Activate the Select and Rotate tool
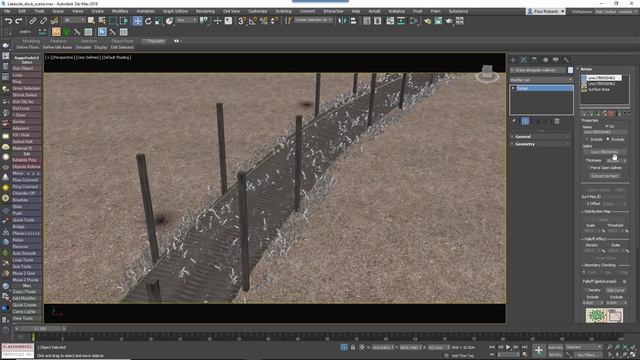The height and width of the screenshot is (360, 640). pos(148,21)
